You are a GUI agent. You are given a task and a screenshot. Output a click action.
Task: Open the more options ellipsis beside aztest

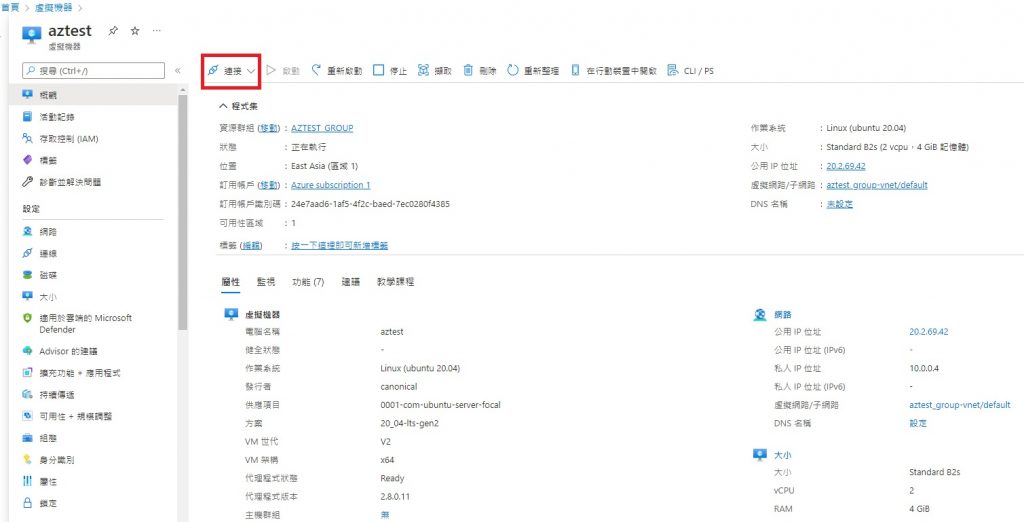[x=156, y=31]
